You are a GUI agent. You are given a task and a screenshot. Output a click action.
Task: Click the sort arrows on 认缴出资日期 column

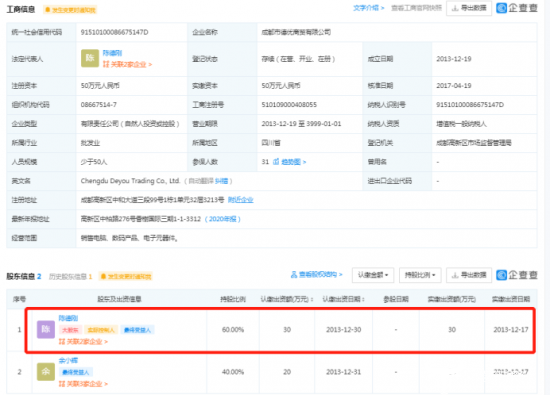[363, 299]
